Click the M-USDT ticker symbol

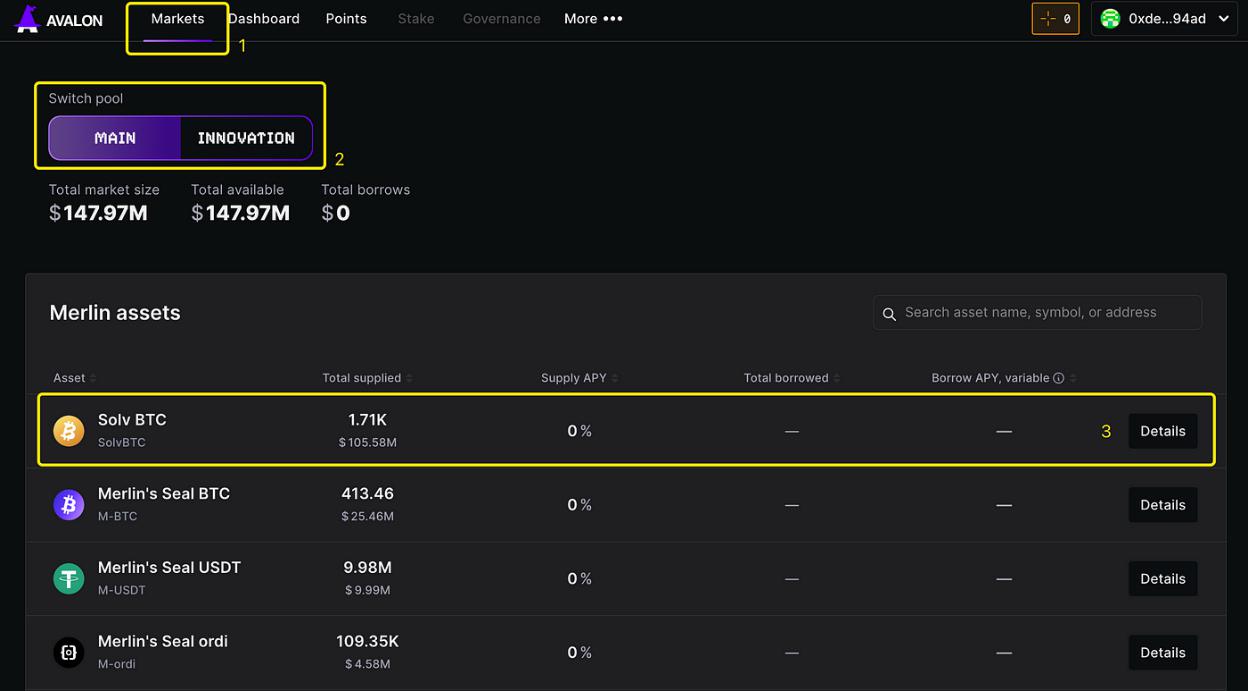point(122,590)
